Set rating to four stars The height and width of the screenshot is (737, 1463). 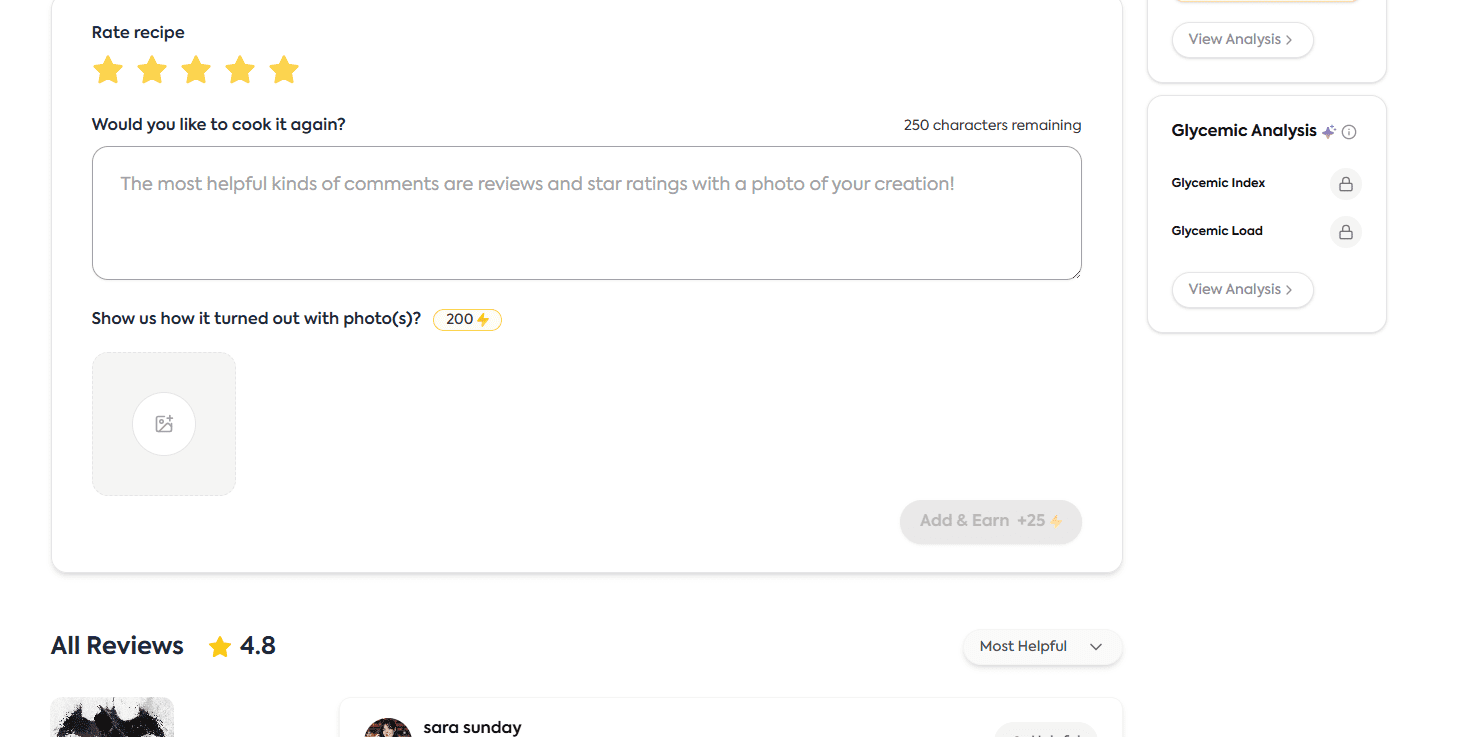click(240, 70)
